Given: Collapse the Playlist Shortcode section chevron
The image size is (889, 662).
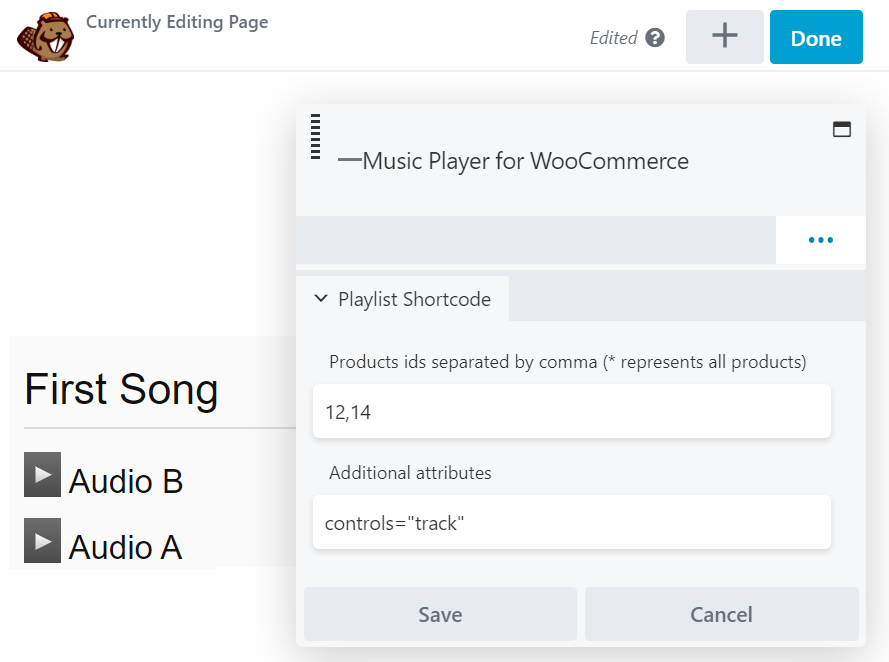Looking at the screenshot, I should [x=321, y=298].
